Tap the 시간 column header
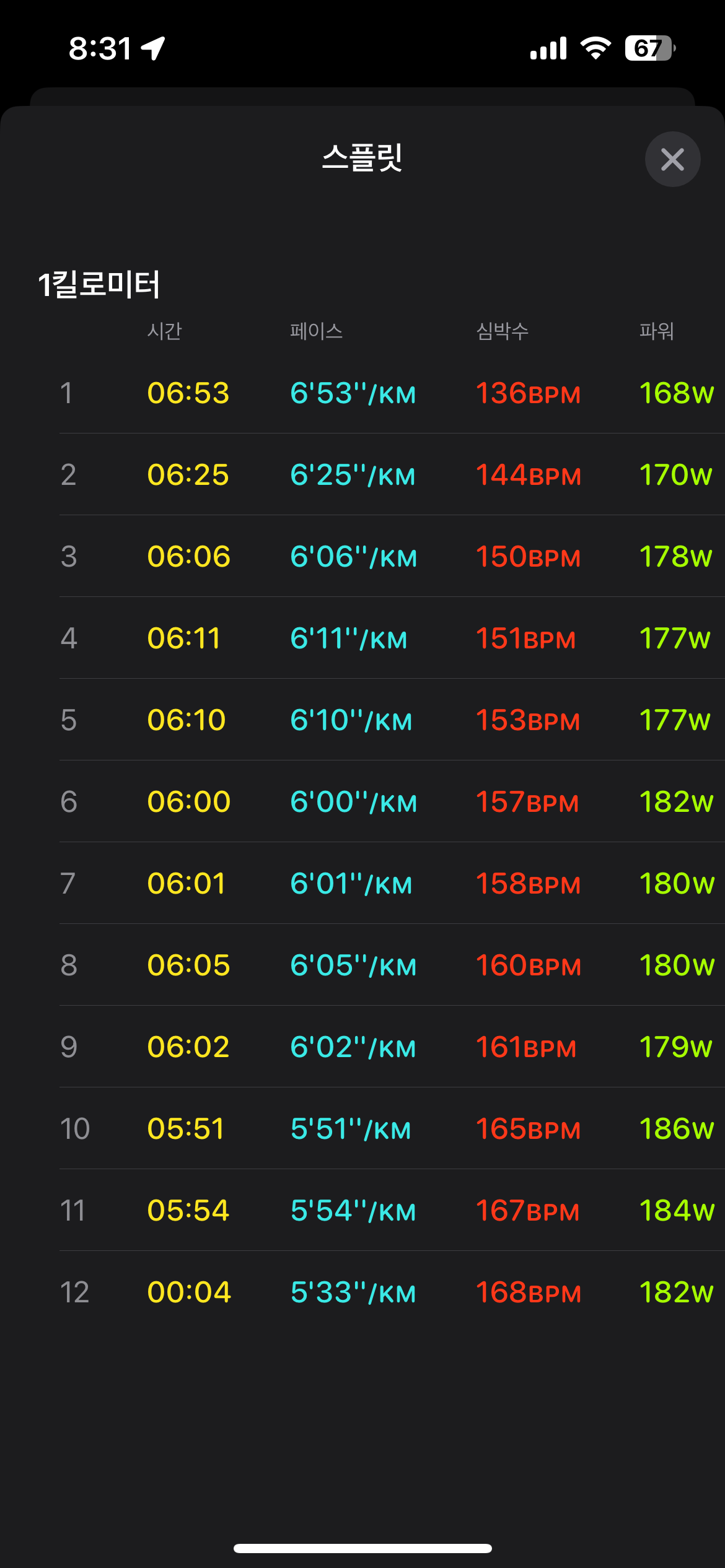 click(164, 331)
